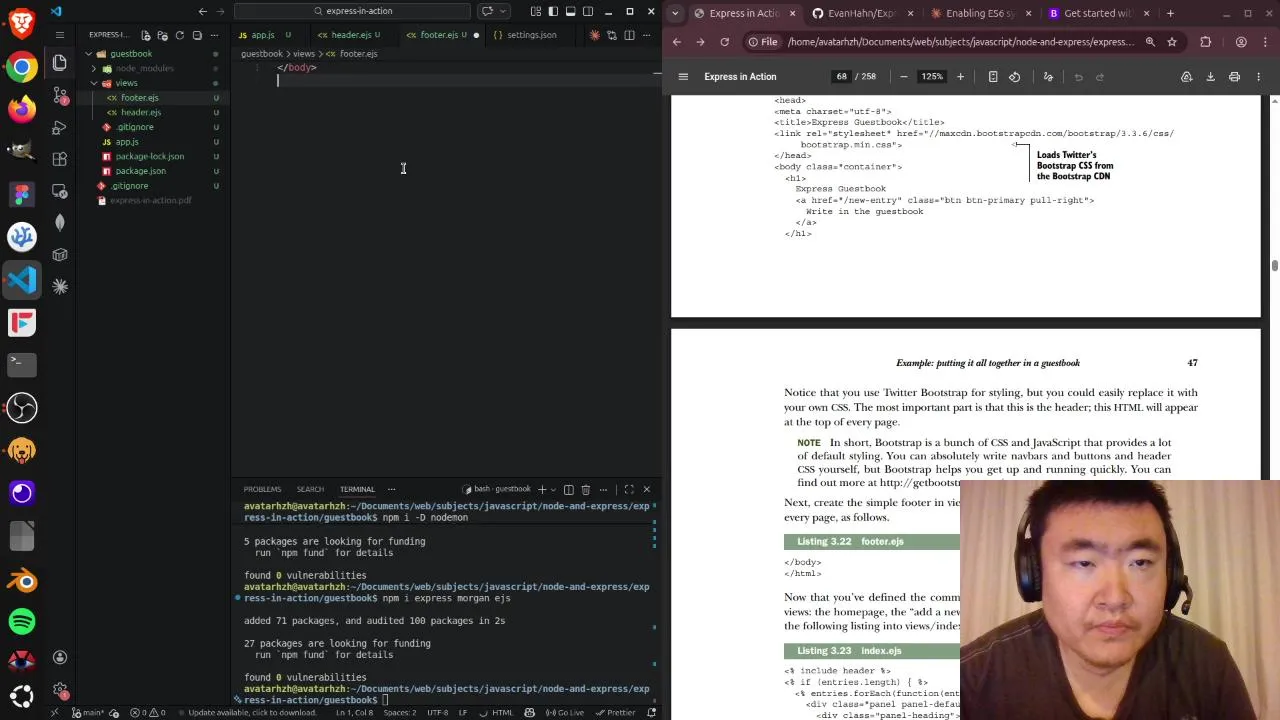Screen dimensions: 1280x720
Task: Click the Spaces: 2 indentation setting
Action: coord(399,713)
